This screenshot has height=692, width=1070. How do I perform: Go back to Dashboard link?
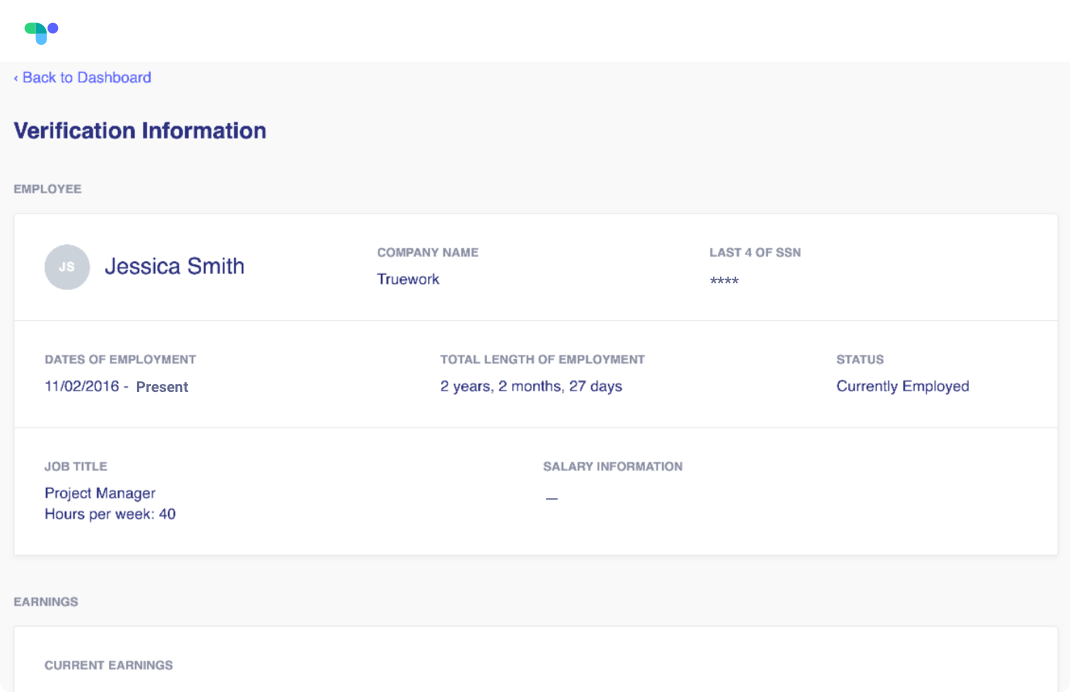83,78
